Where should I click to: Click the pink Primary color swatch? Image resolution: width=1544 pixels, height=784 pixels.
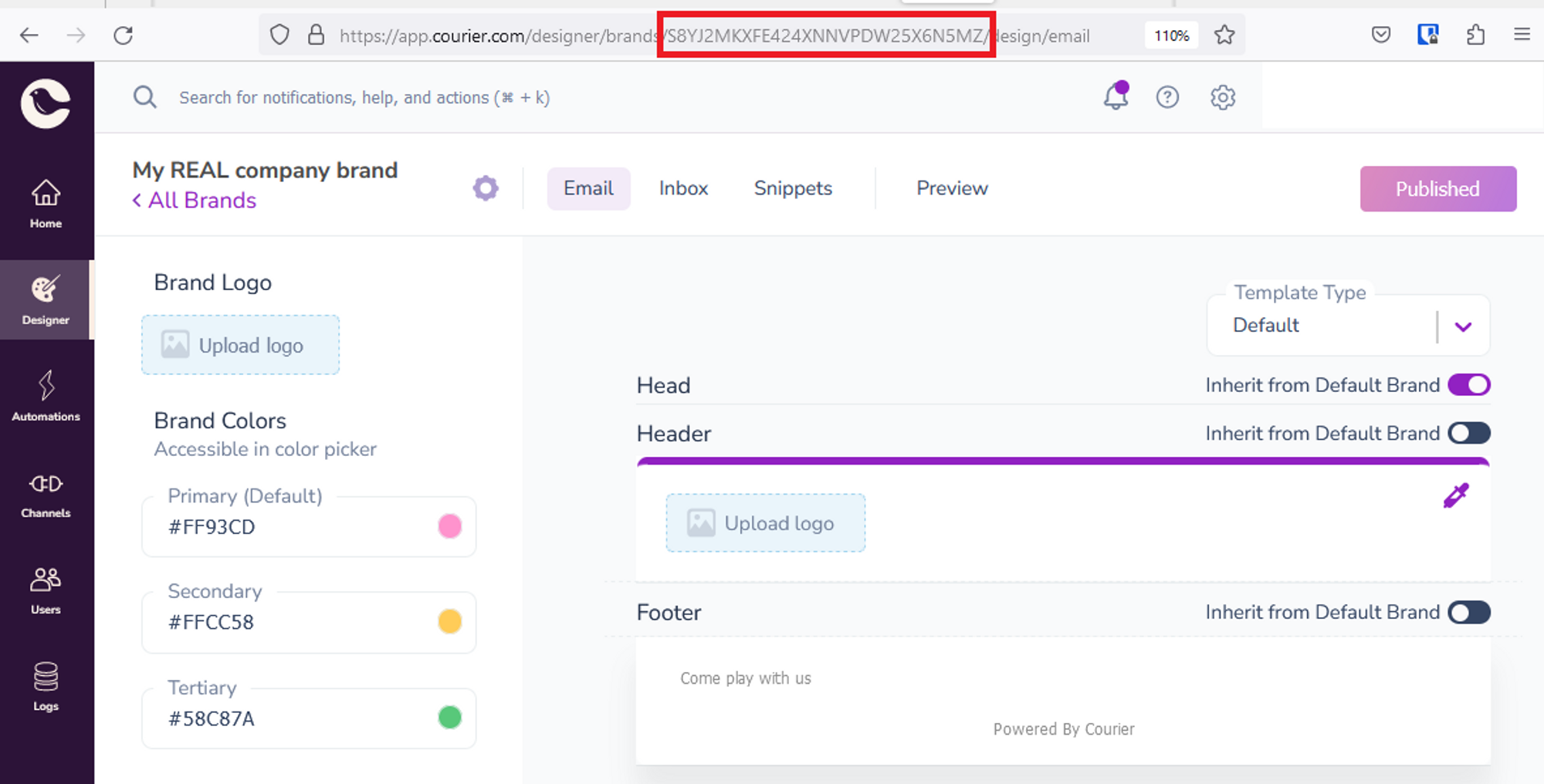point(450,526)
